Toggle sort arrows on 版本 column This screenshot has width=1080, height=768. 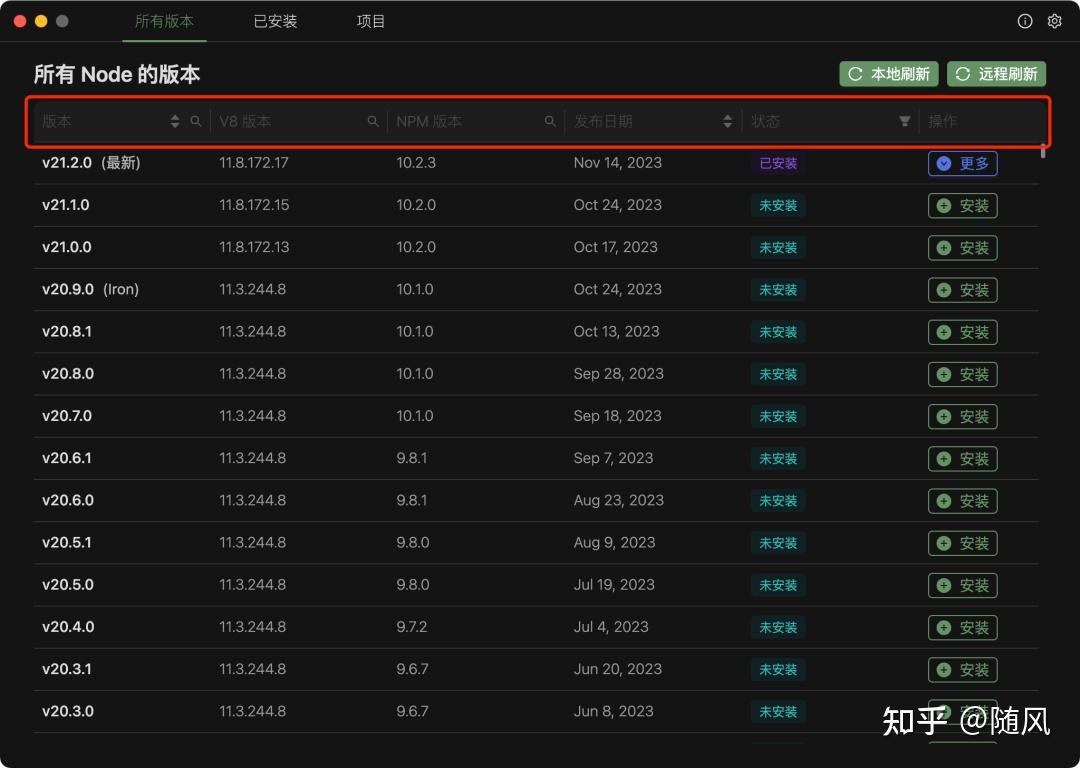175,121
